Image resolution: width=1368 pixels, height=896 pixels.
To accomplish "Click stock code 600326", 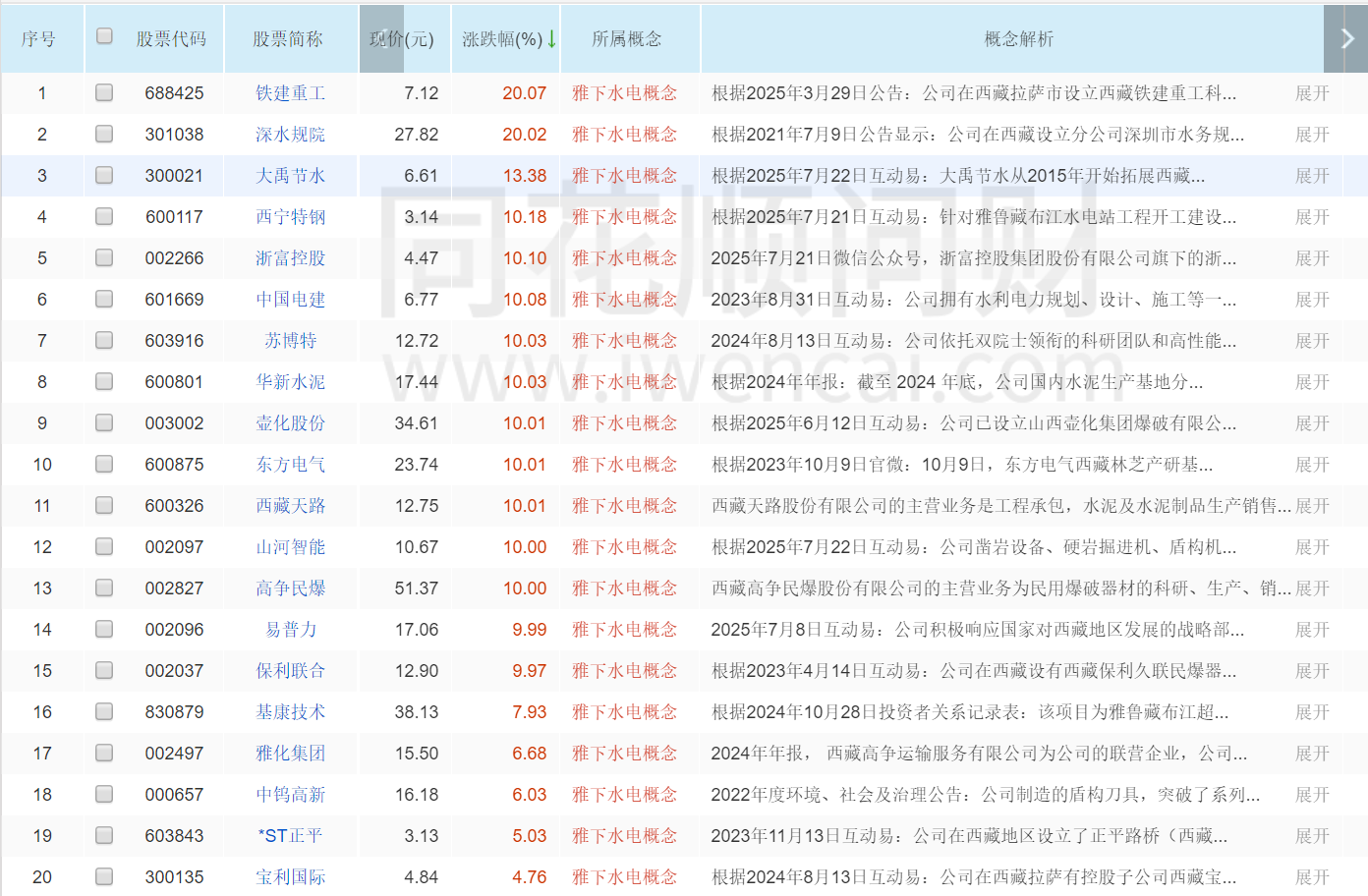I will (x=174, y=506).
